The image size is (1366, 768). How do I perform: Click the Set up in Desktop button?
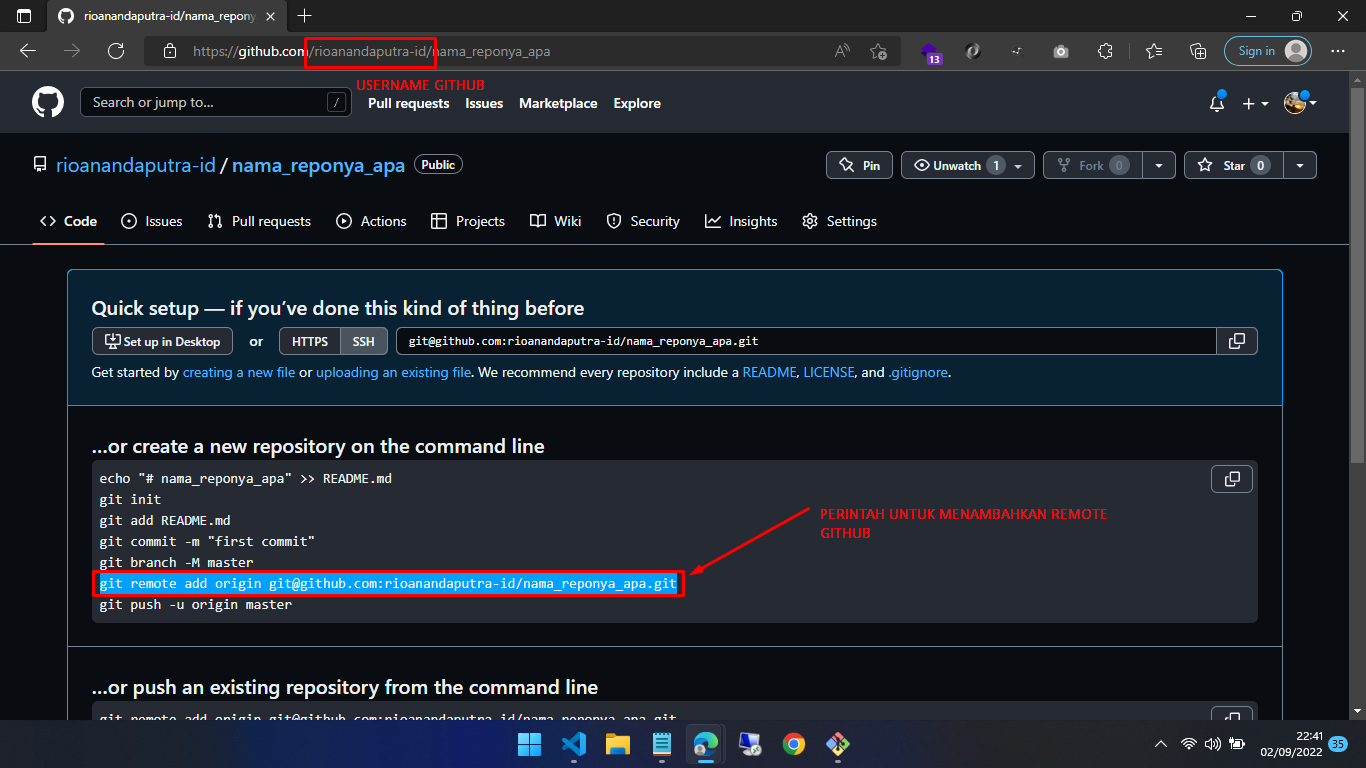[162, 341]
